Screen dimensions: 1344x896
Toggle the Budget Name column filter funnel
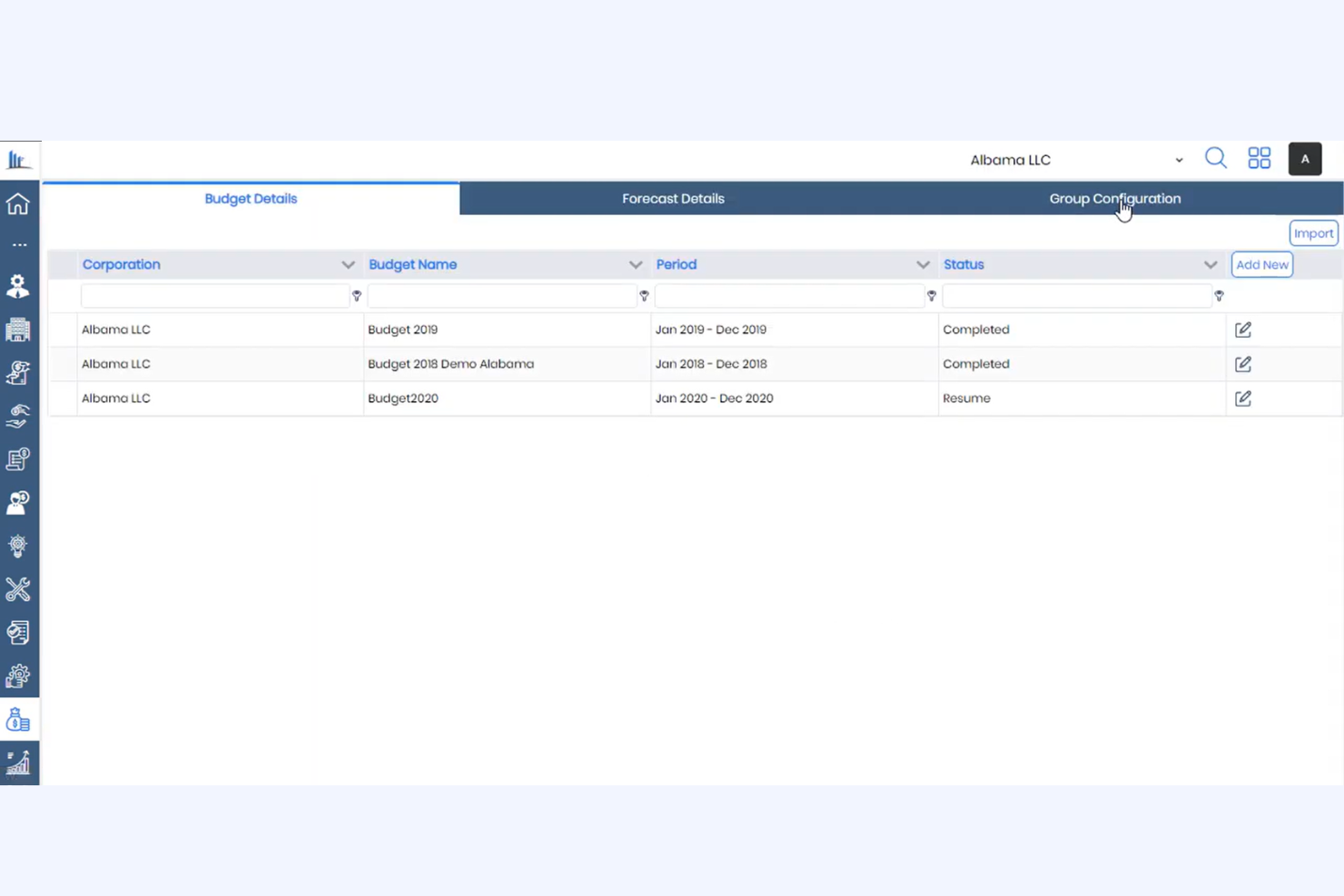pos(644,295)
